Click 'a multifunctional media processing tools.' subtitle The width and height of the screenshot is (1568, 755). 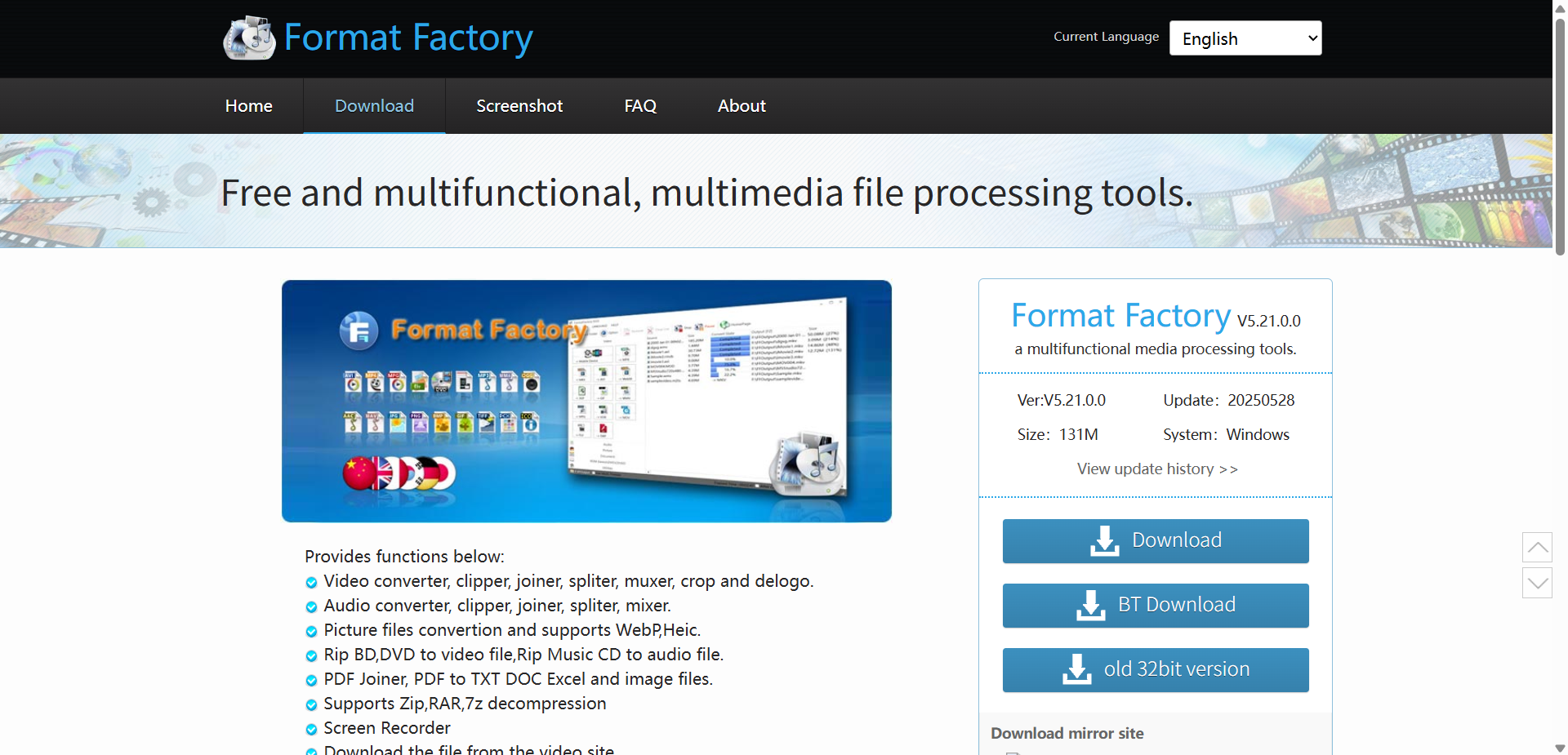(x=1156, y=349)
